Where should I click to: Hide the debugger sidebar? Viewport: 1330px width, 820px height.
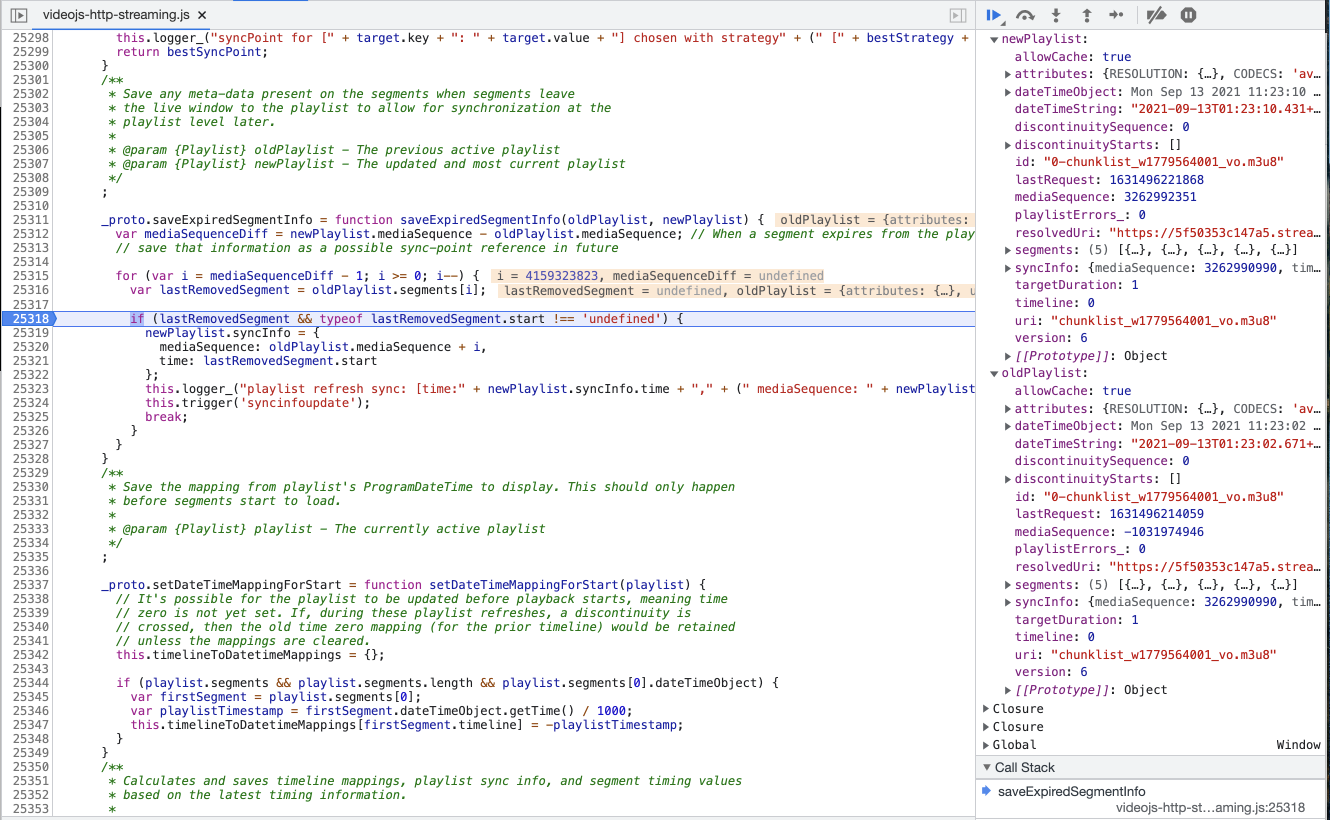coord(956,16)
